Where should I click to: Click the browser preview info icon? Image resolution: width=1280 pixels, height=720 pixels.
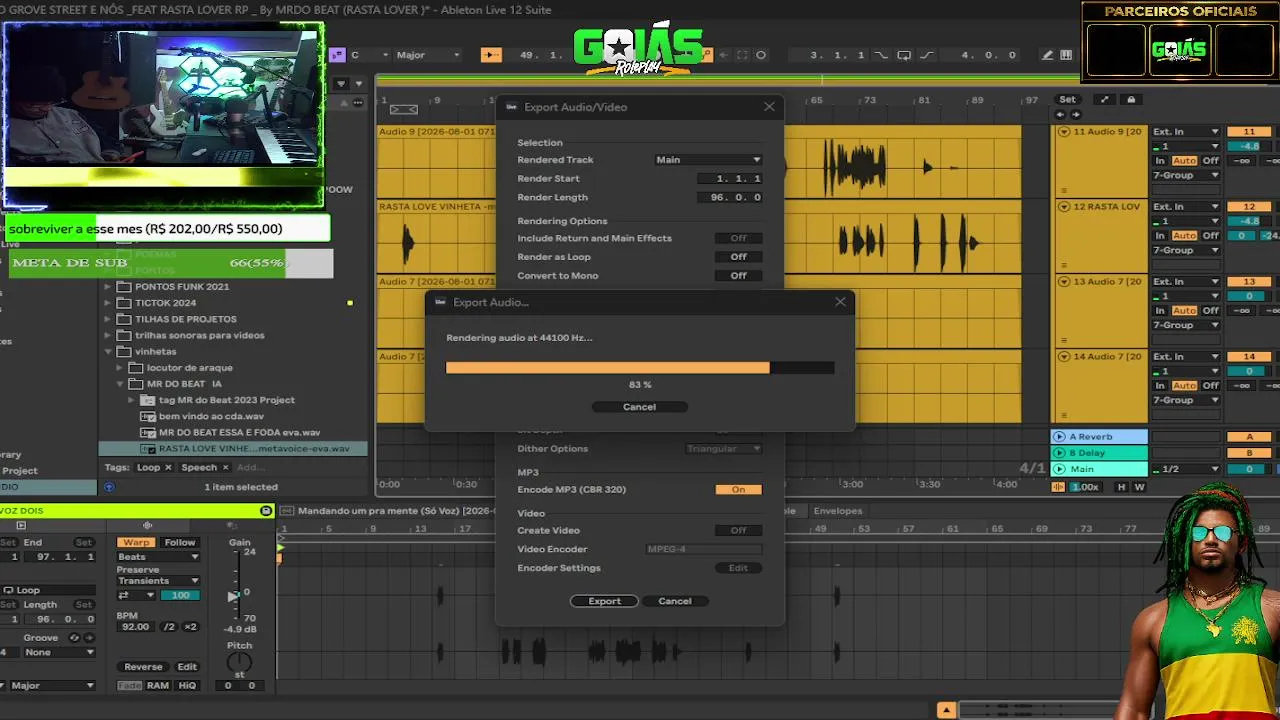click(x=109, y=487)
